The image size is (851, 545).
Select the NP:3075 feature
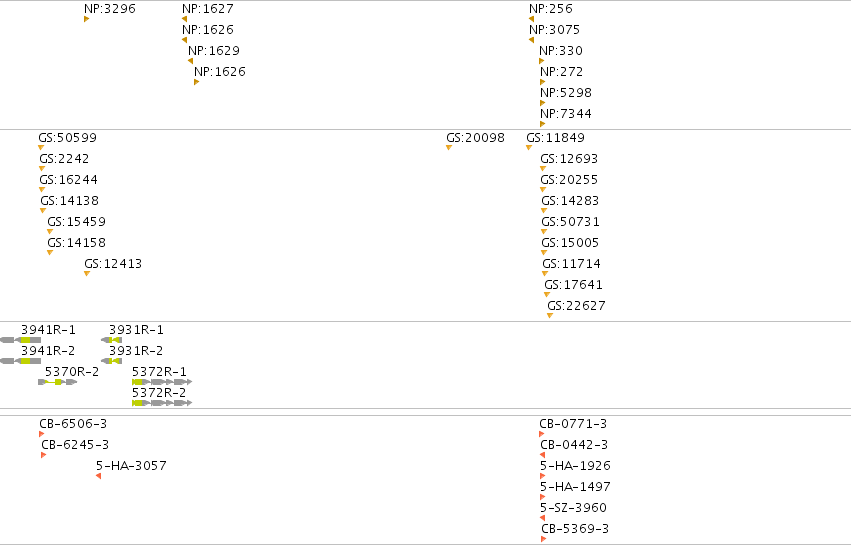pos(555,29)
